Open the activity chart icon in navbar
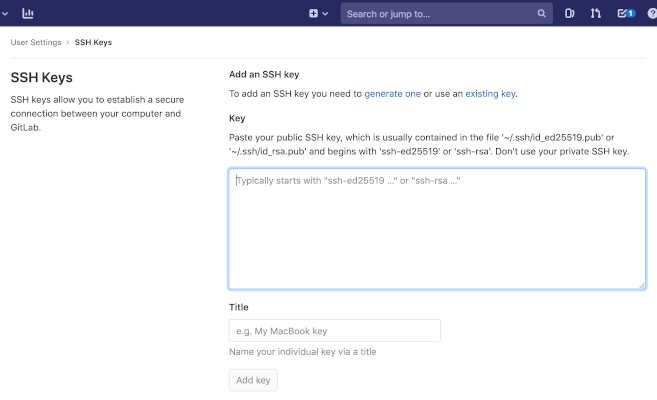 point(28,13)
